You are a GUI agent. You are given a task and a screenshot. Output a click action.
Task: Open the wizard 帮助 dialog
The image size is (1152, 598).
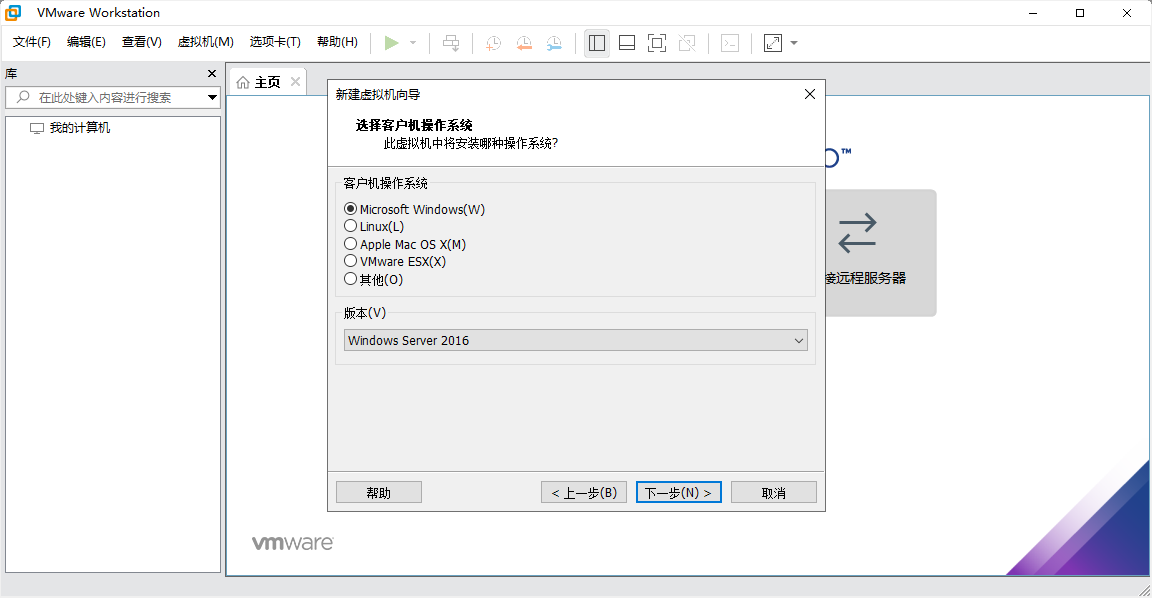click(378, 491)
